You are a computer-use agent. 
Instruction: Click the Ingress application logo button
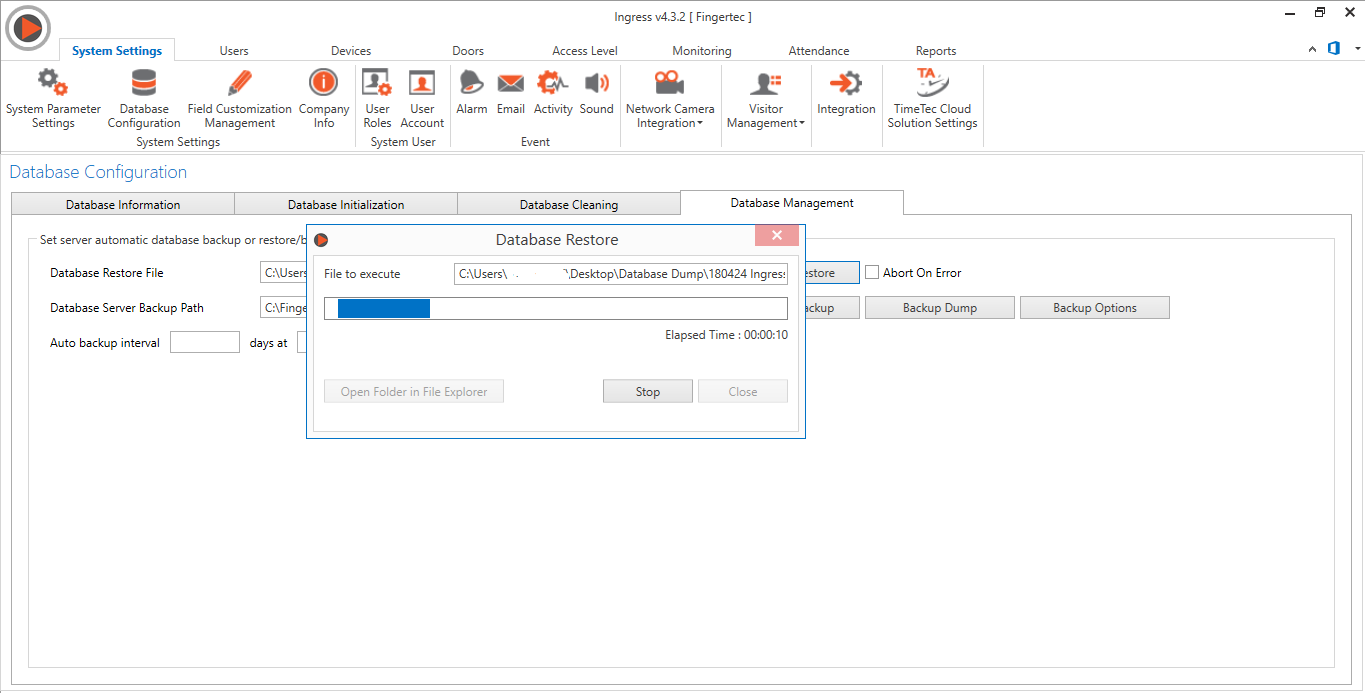pos(28,28)
